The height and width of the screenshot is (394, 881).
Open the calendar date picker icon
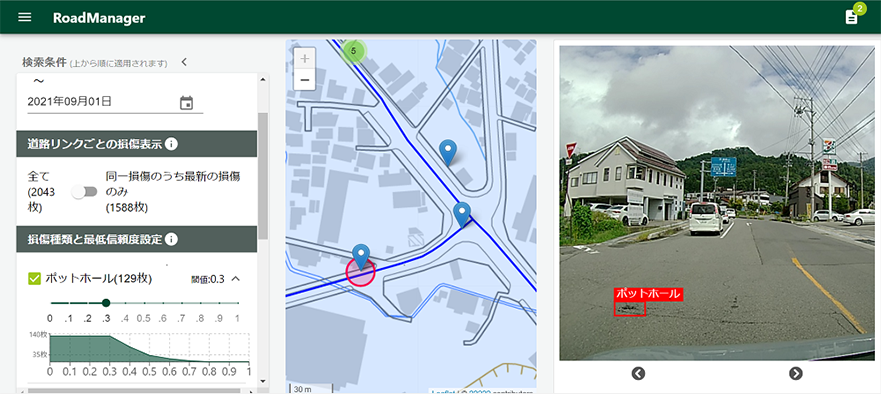[186, 103]
